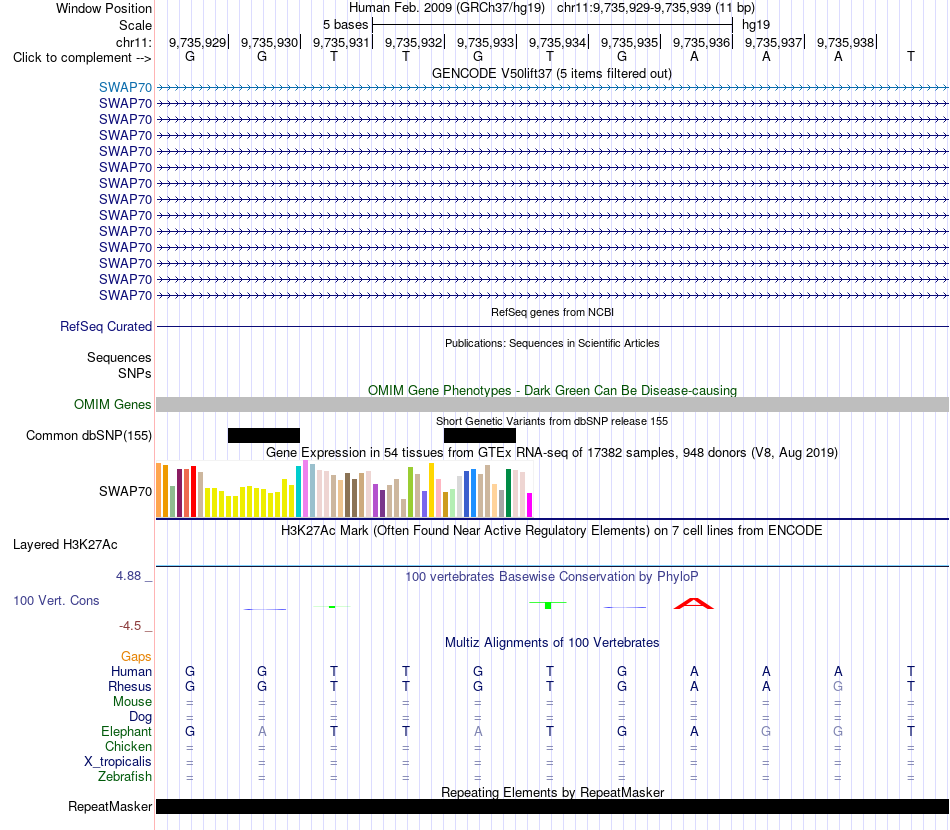950x830 pixels.
Task: Click 'RefSeq genes from NCBI' title
Action: pos(553,313)
